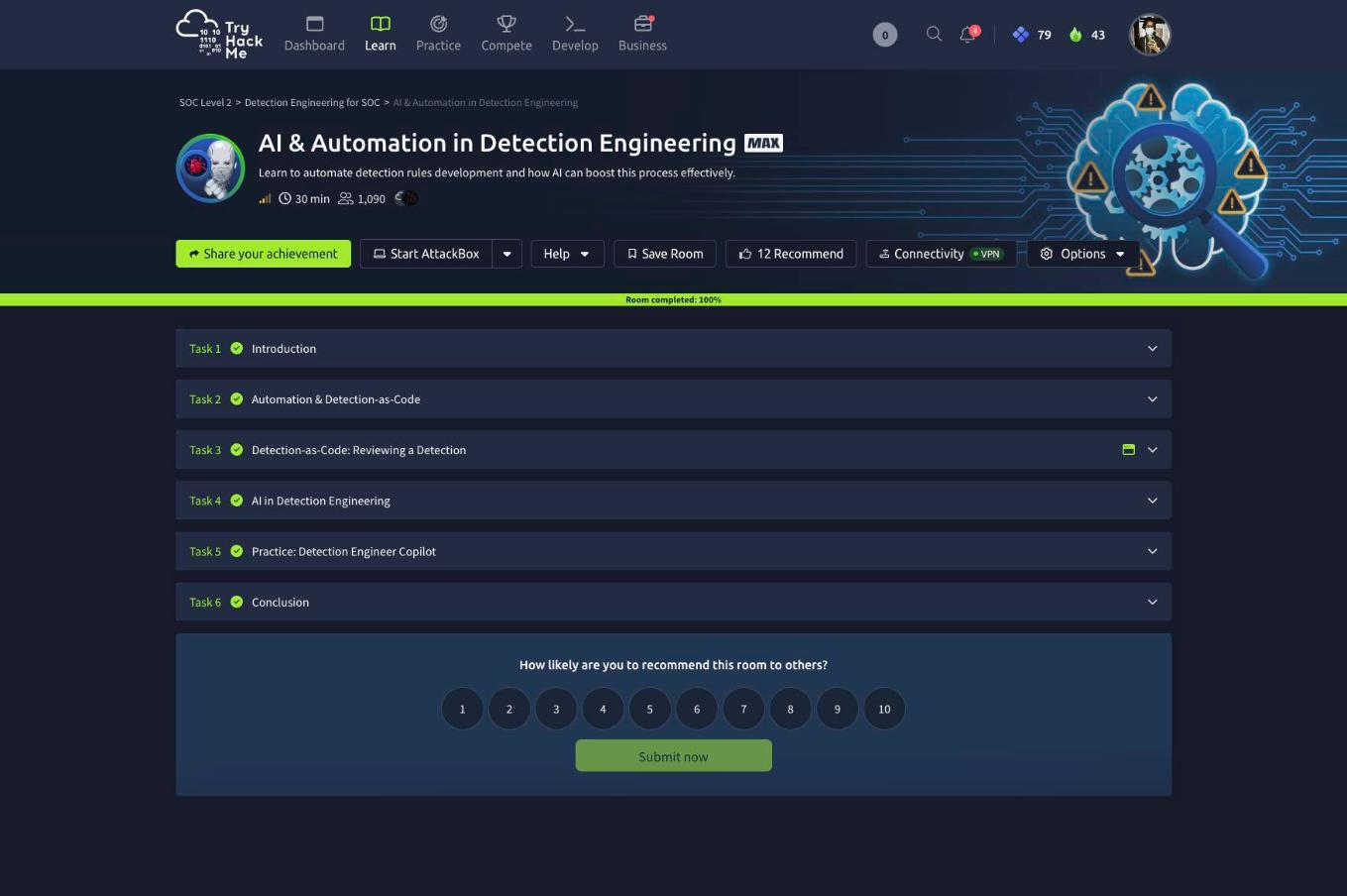Screen dimensions: 1347x896
Task: Select rating 8 for recommendation
Action: click(x=790, y=709)
